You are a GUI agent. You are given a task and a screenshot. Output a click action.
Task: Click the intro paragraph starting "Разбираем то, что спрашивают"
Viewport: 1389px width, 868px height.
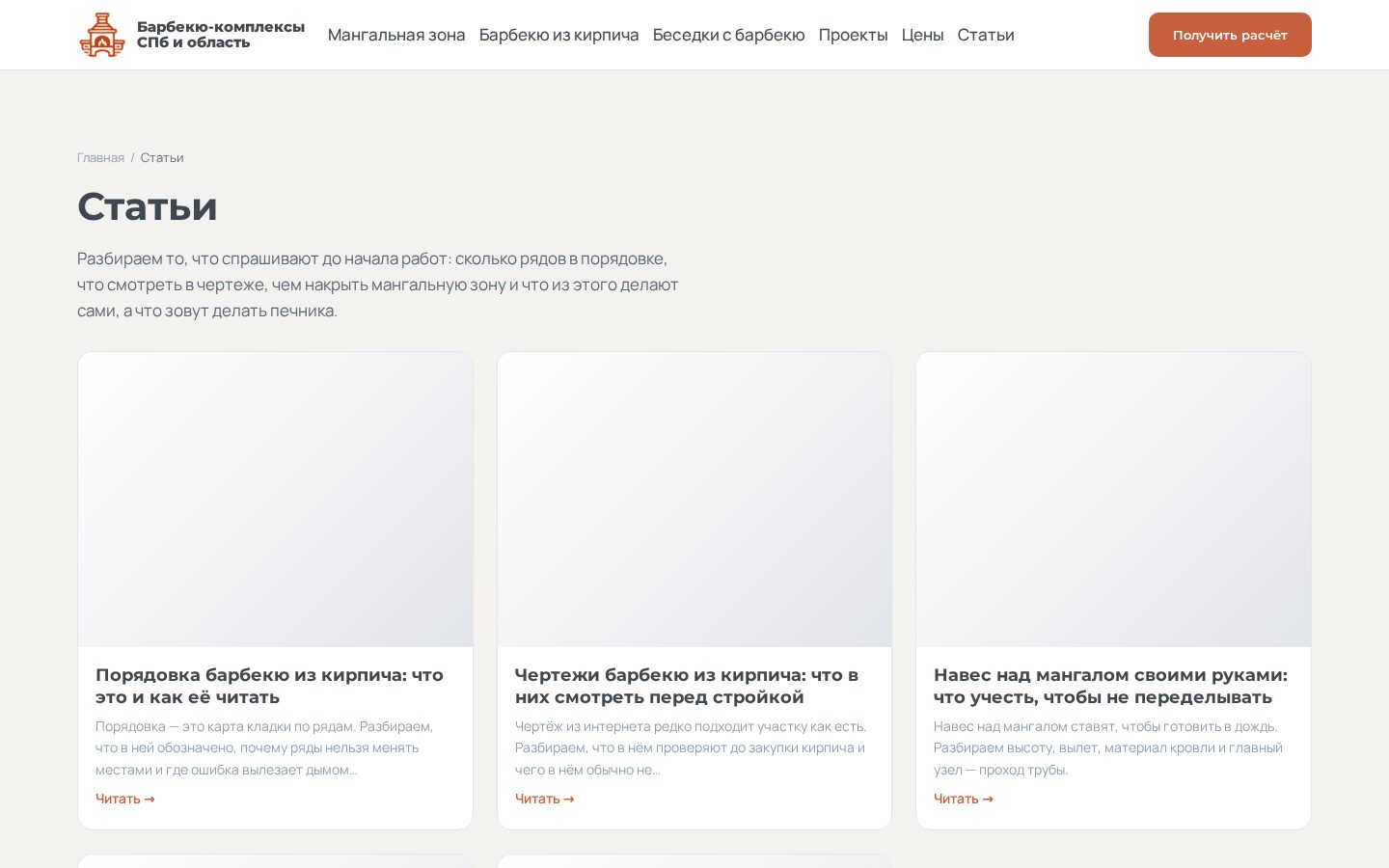click(378, 285)
